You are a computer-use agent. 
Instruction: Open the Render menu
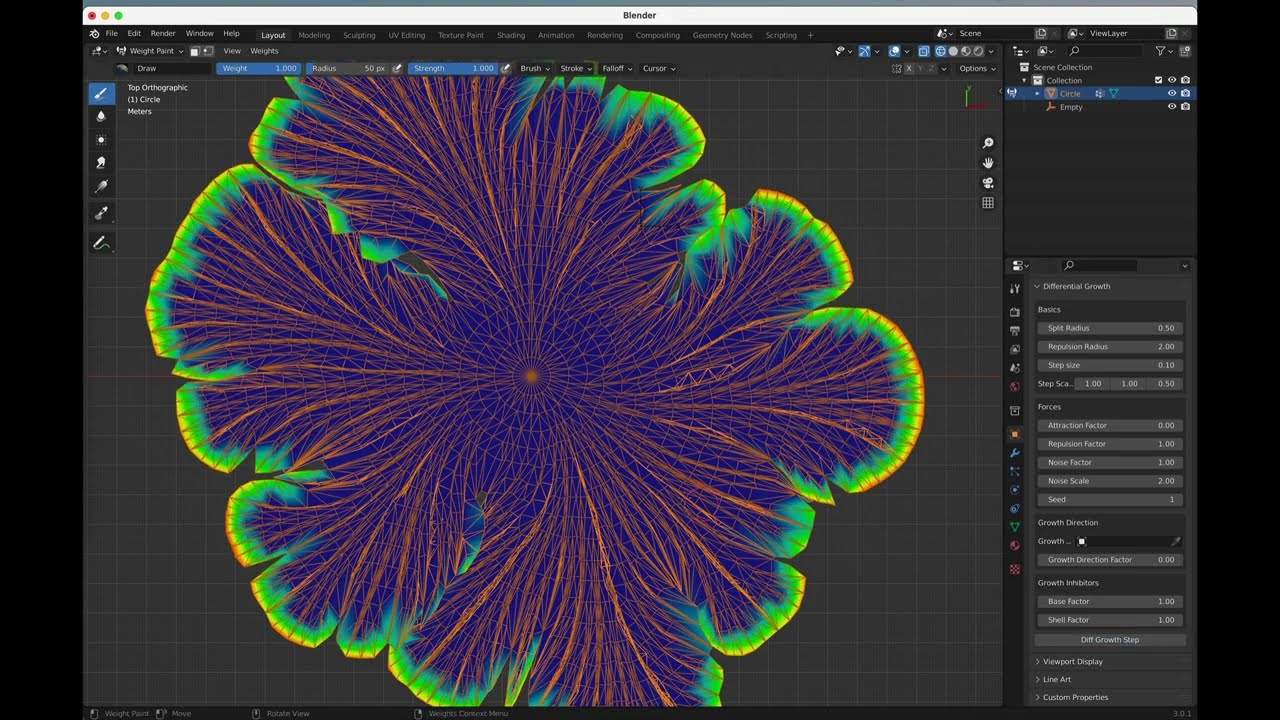163,34
